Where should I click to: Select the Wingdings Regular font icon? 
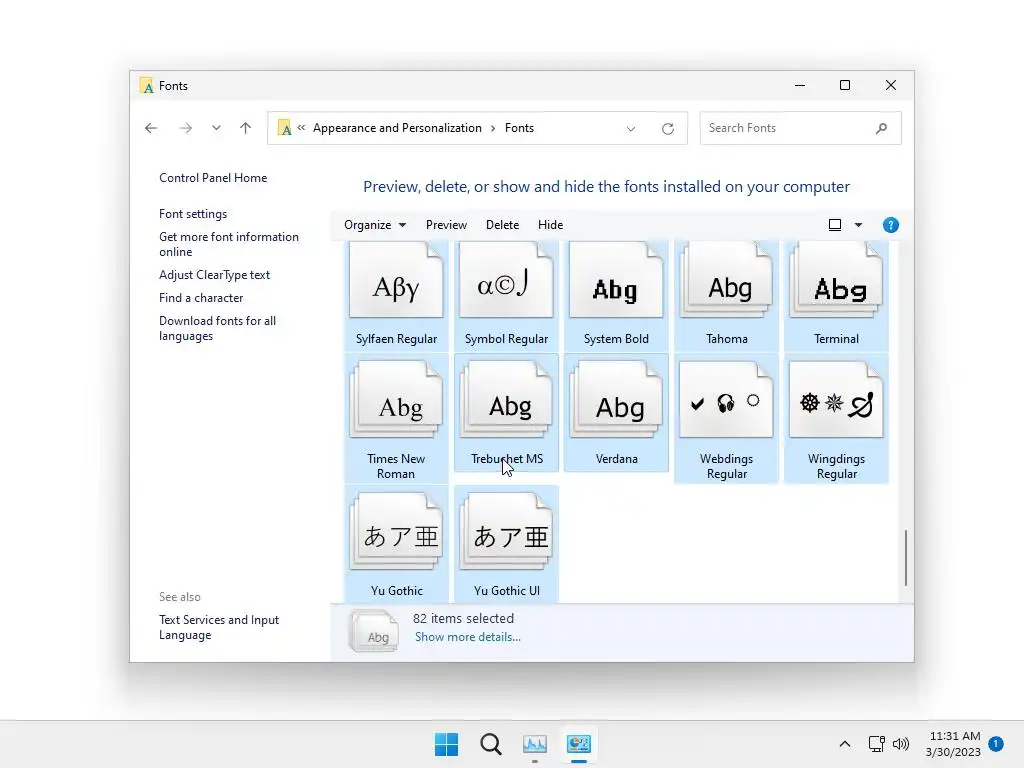coord(836,400)
